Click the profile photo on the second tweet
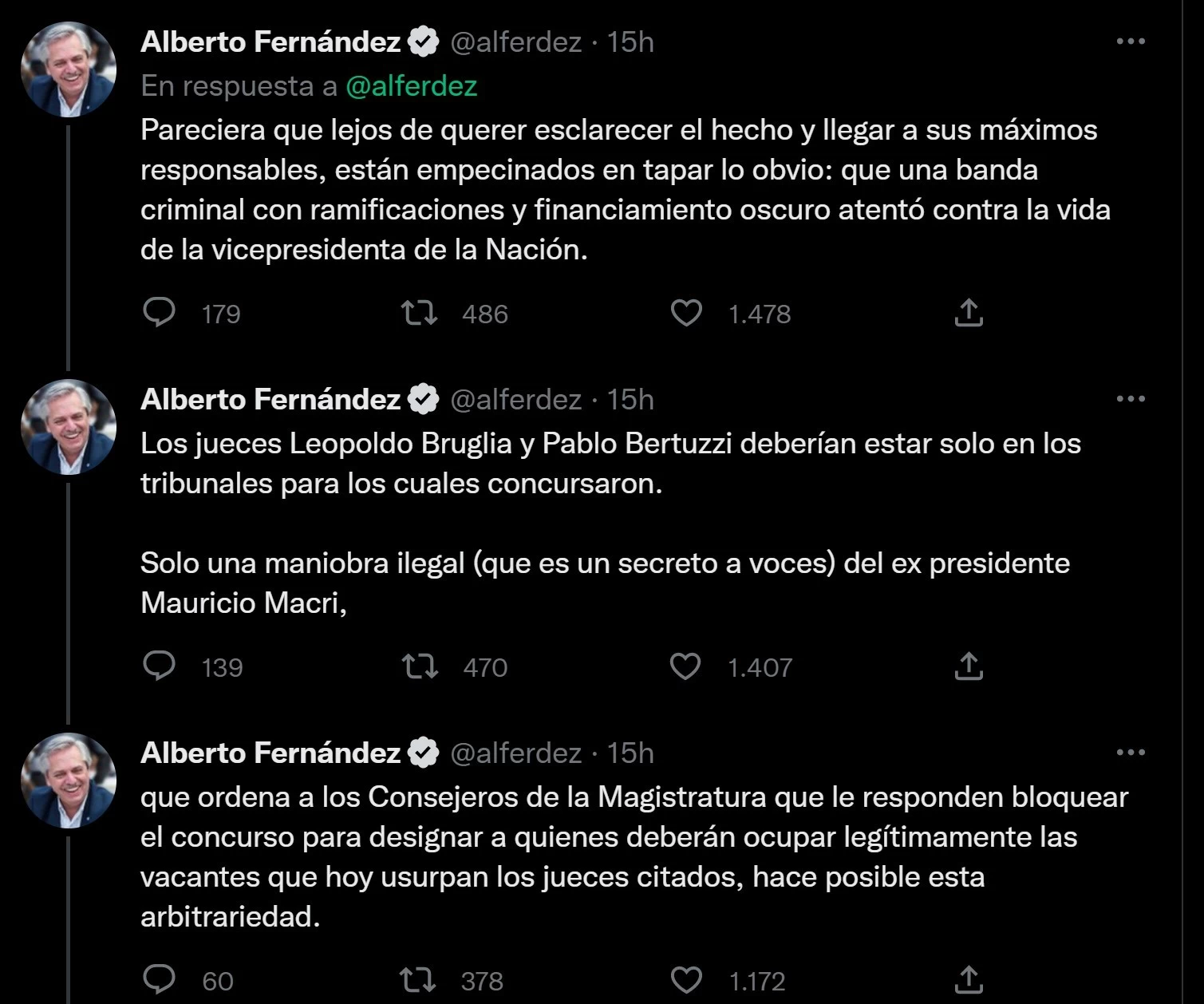 click(69, 427)
